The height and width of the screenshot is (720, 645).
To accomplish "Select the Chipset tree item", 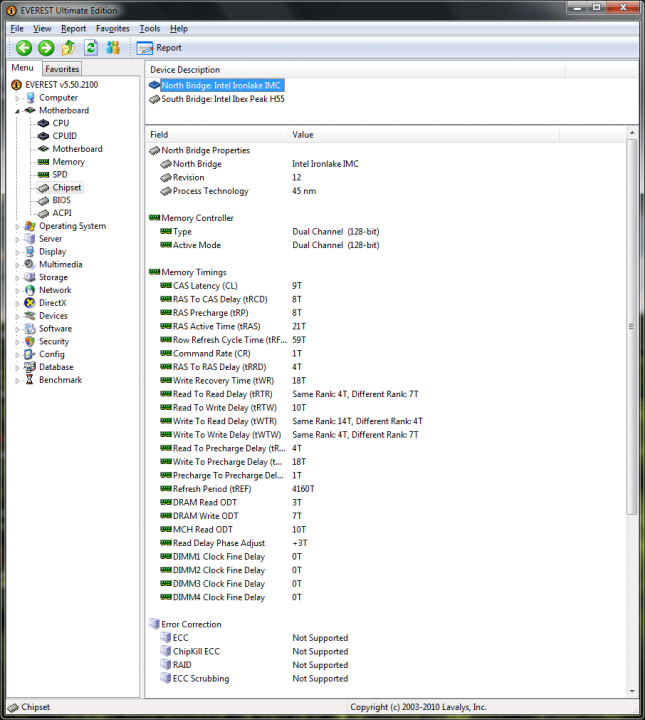I will pyautogui.click(x=67, y=187).
